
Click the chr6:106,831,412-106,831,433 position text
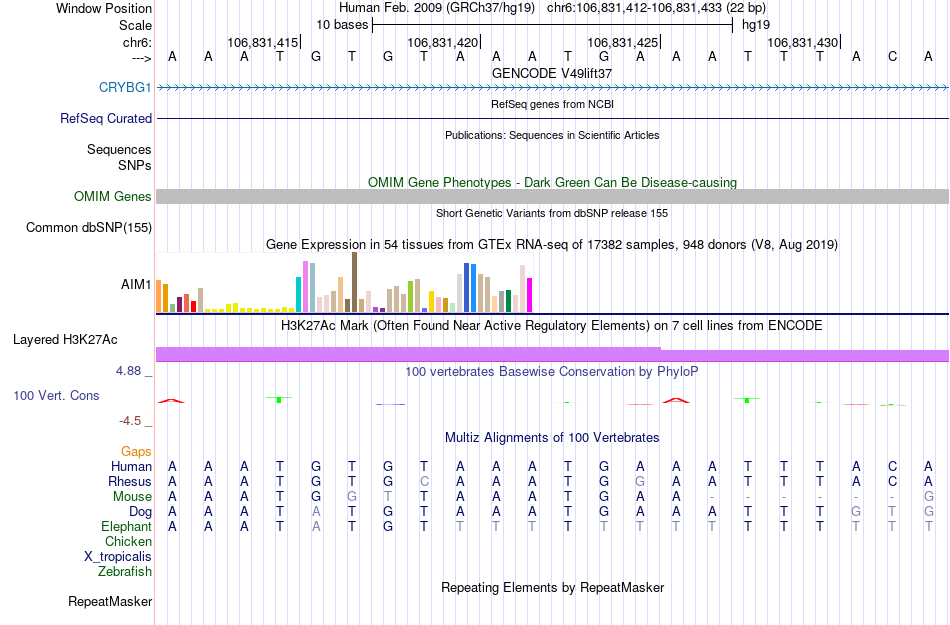pos(656,8)
